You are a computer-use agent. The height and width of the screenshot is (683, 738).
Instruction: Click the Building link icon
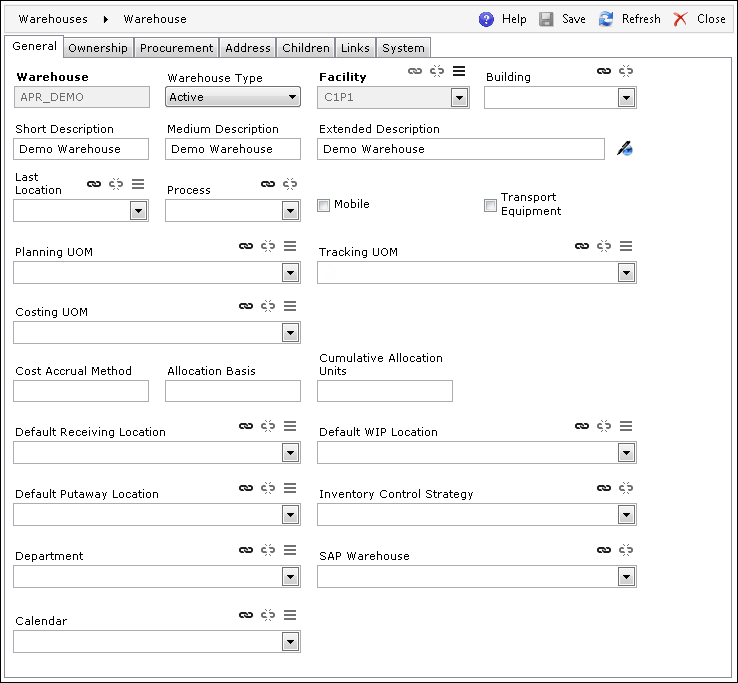pos(604,71)
